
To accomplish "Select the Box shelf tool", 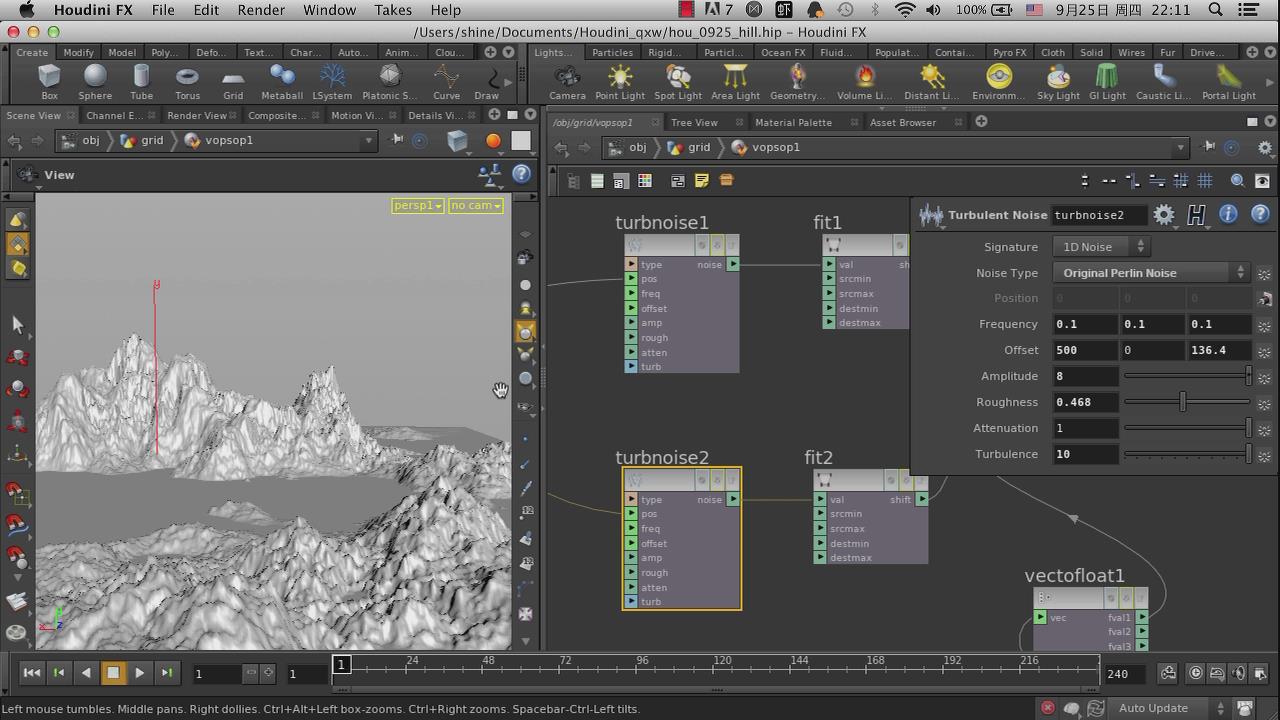I will [49, 82].
